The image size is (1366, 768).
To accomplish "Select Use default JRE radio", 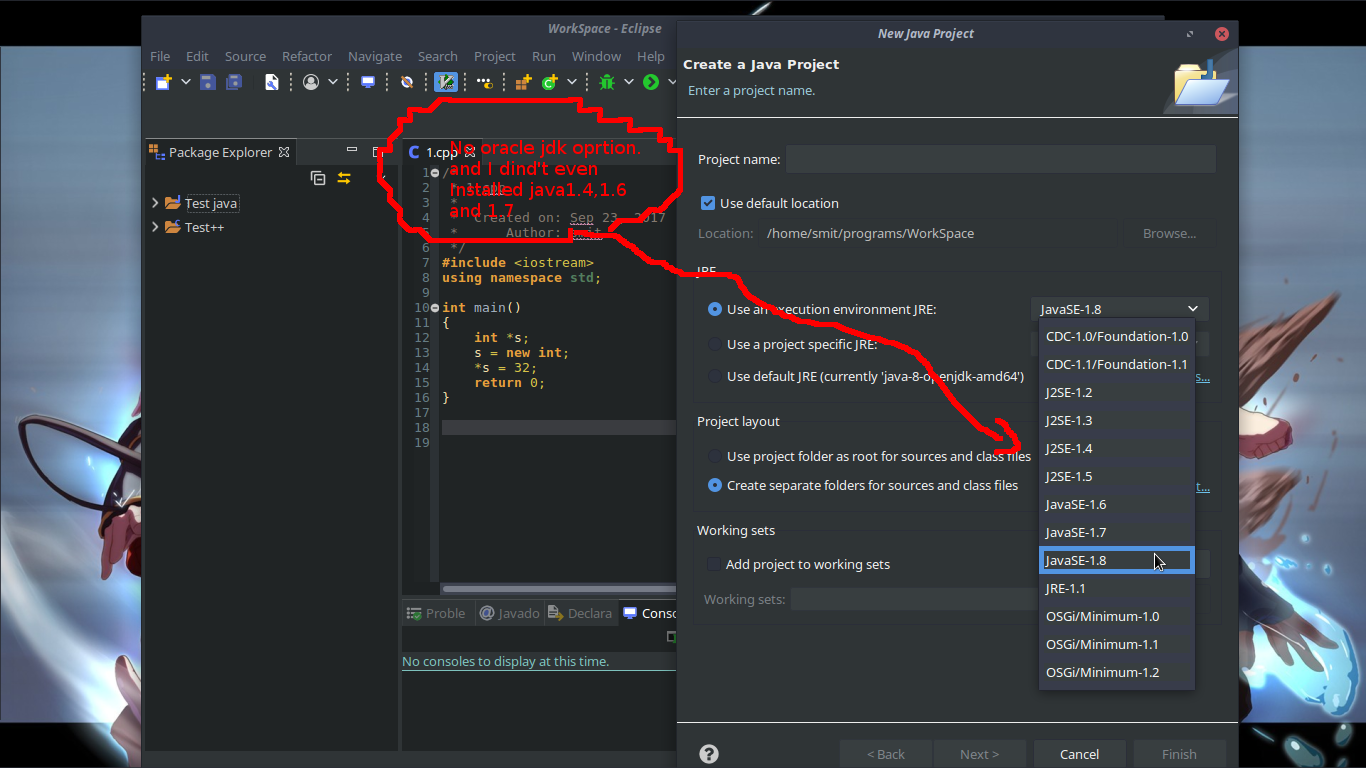I will (714, 377).
